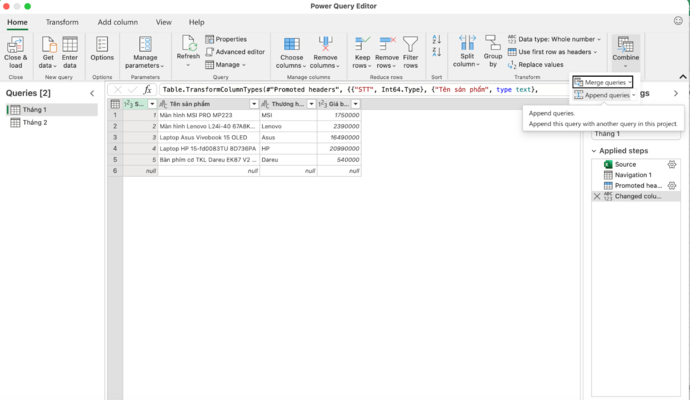Click the Combine icon
The width and height of the screenshot is (690, 400).
click(x=625, y=44)
